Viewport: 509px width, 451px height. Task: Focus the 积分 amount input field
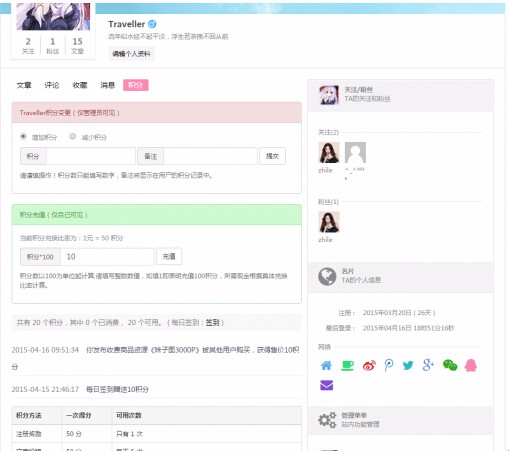[x=91, y=156]
